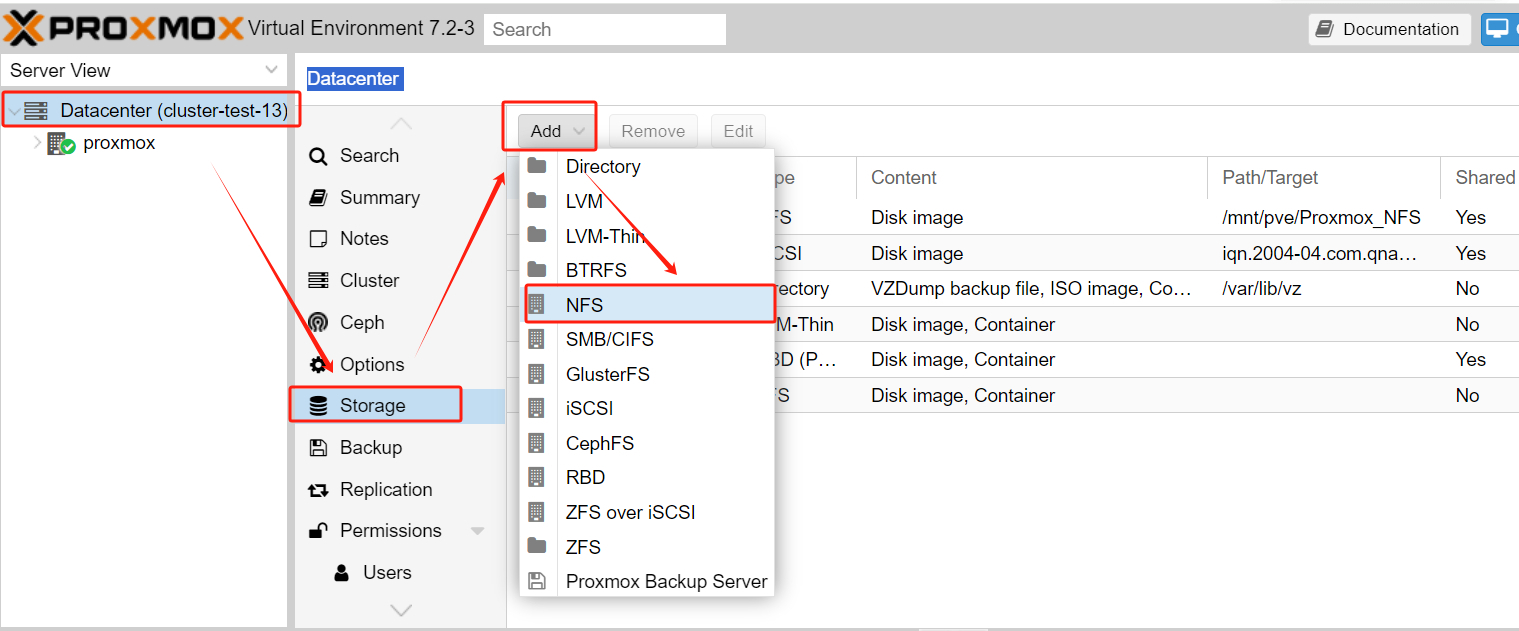Click the Permissions unlock icon

[x=318, y=531]
